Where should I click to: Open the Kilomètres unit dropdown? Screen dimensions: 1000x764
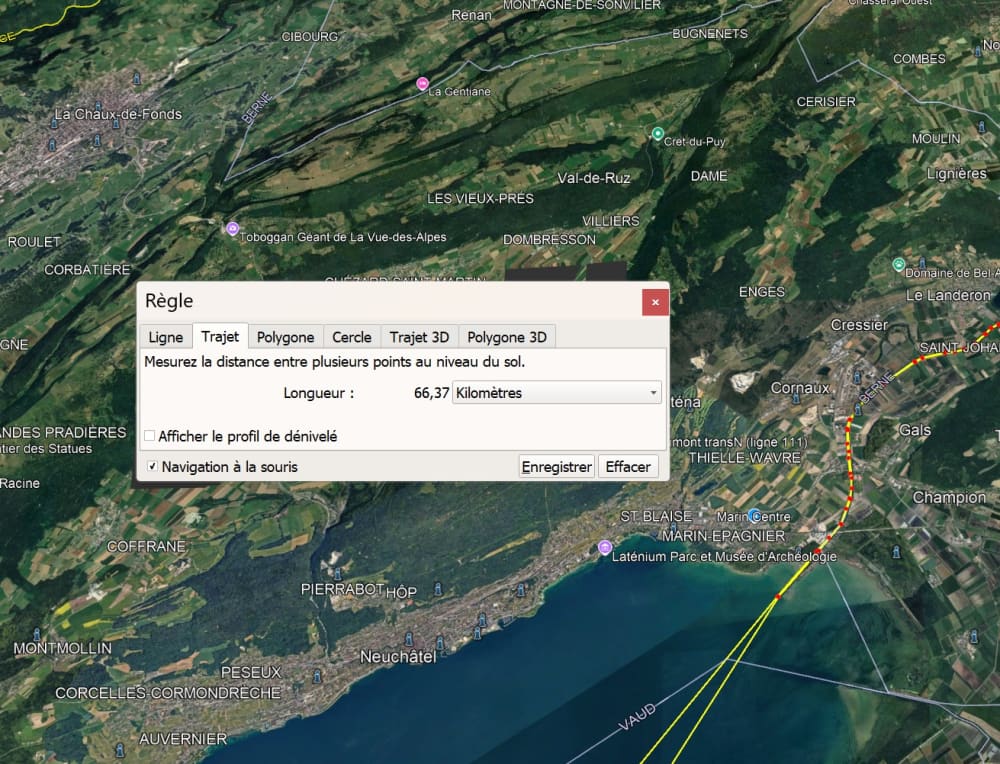(x=557, y=392)
